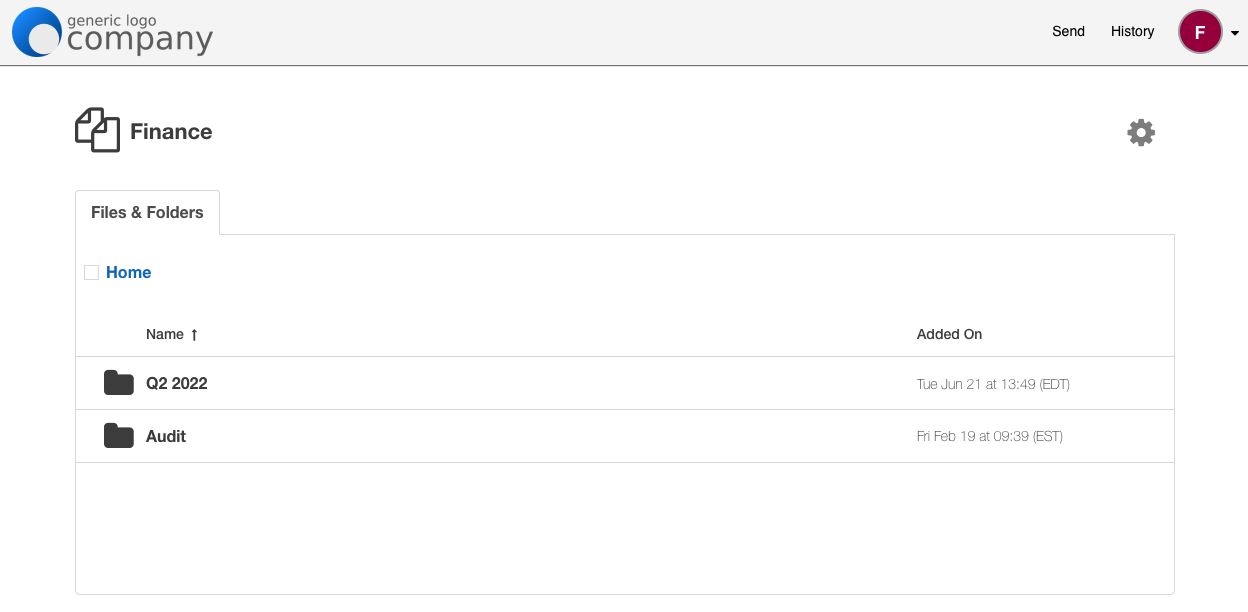Open the Audit folder name

(166, 436)
